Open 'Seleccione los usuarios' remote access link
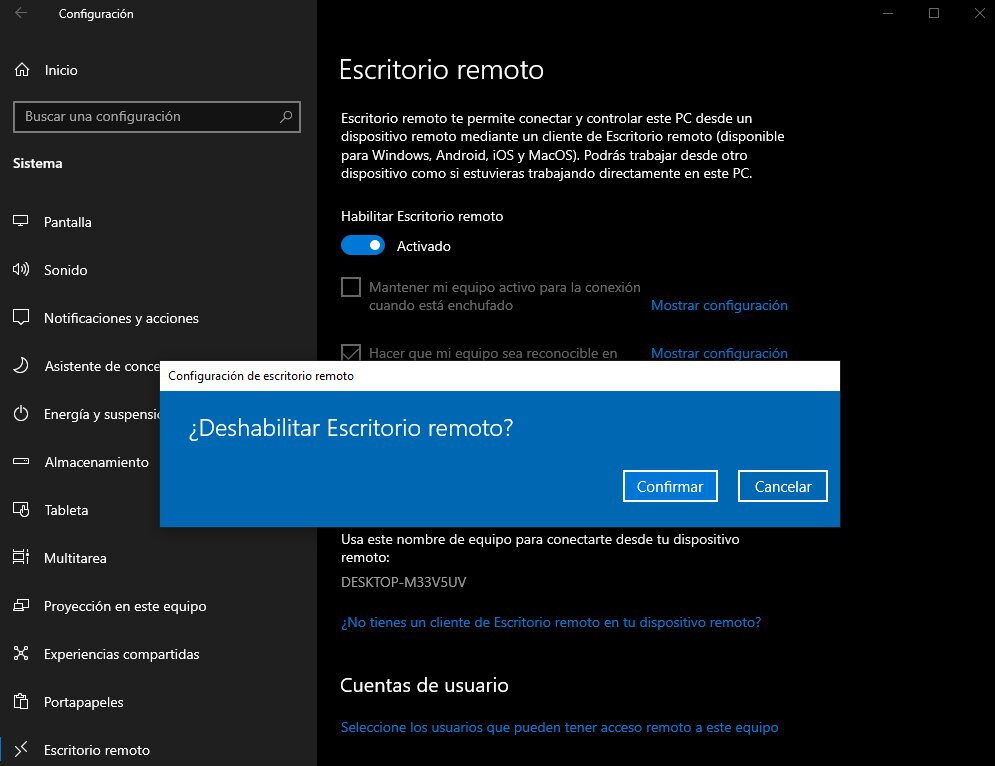The width and height of the screenshot is (995, 766). 558,727
